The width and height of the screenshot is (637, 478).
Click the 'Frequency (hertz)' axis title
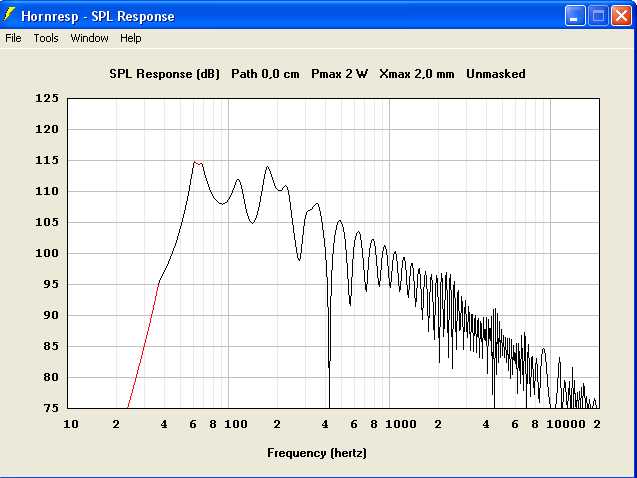tap(317, 453)
